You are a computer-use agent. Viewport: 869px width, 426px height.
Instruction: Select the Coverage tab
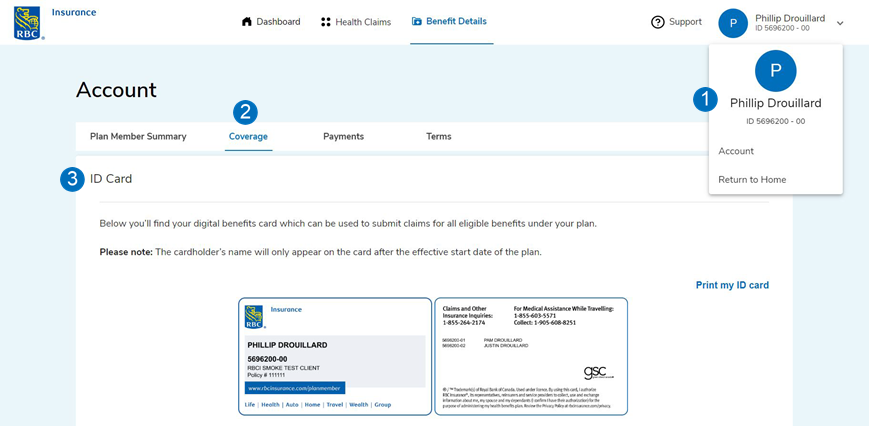248,136
